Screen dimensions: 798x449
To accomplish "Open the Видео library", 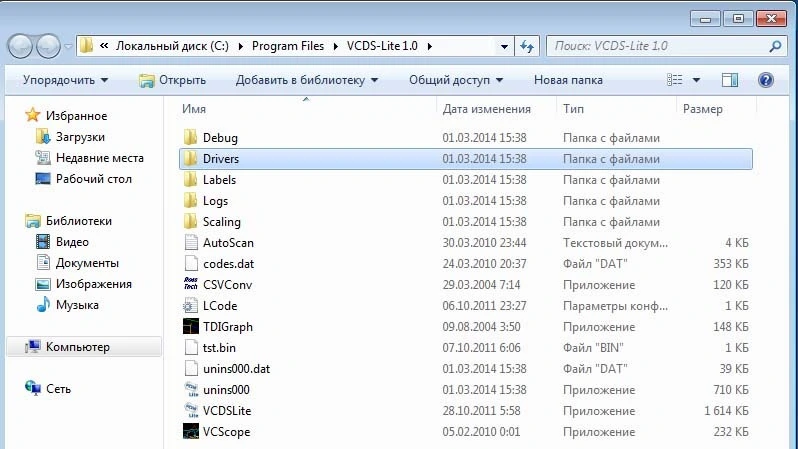I will (x=72, y=242).
